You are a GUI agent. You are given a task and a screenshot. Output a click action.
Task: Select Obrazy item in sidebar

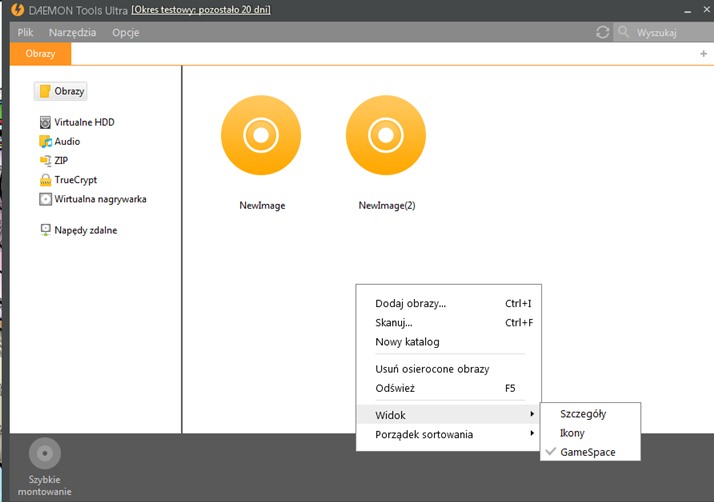[x=61, y=91]
